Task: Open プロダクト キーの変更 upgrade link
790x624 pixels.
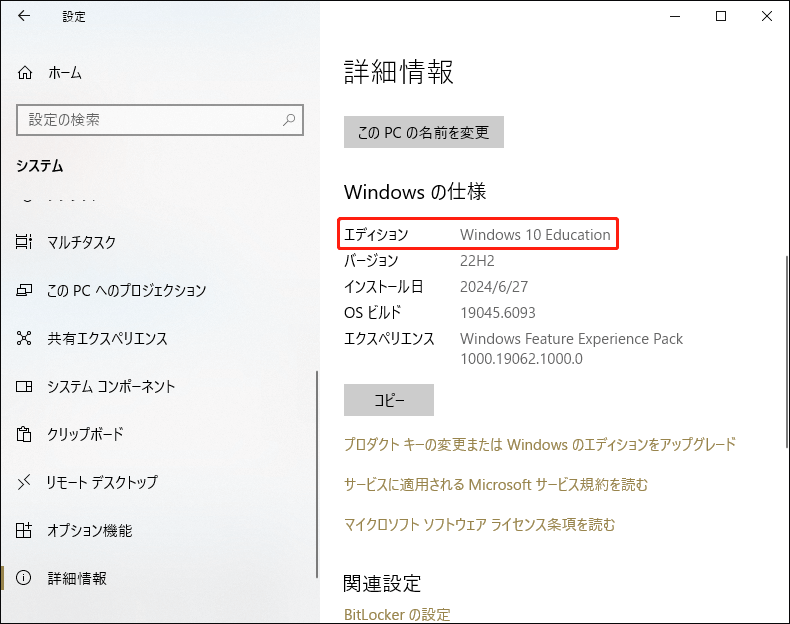Action: pyautogui.click(x=540, y=444)
